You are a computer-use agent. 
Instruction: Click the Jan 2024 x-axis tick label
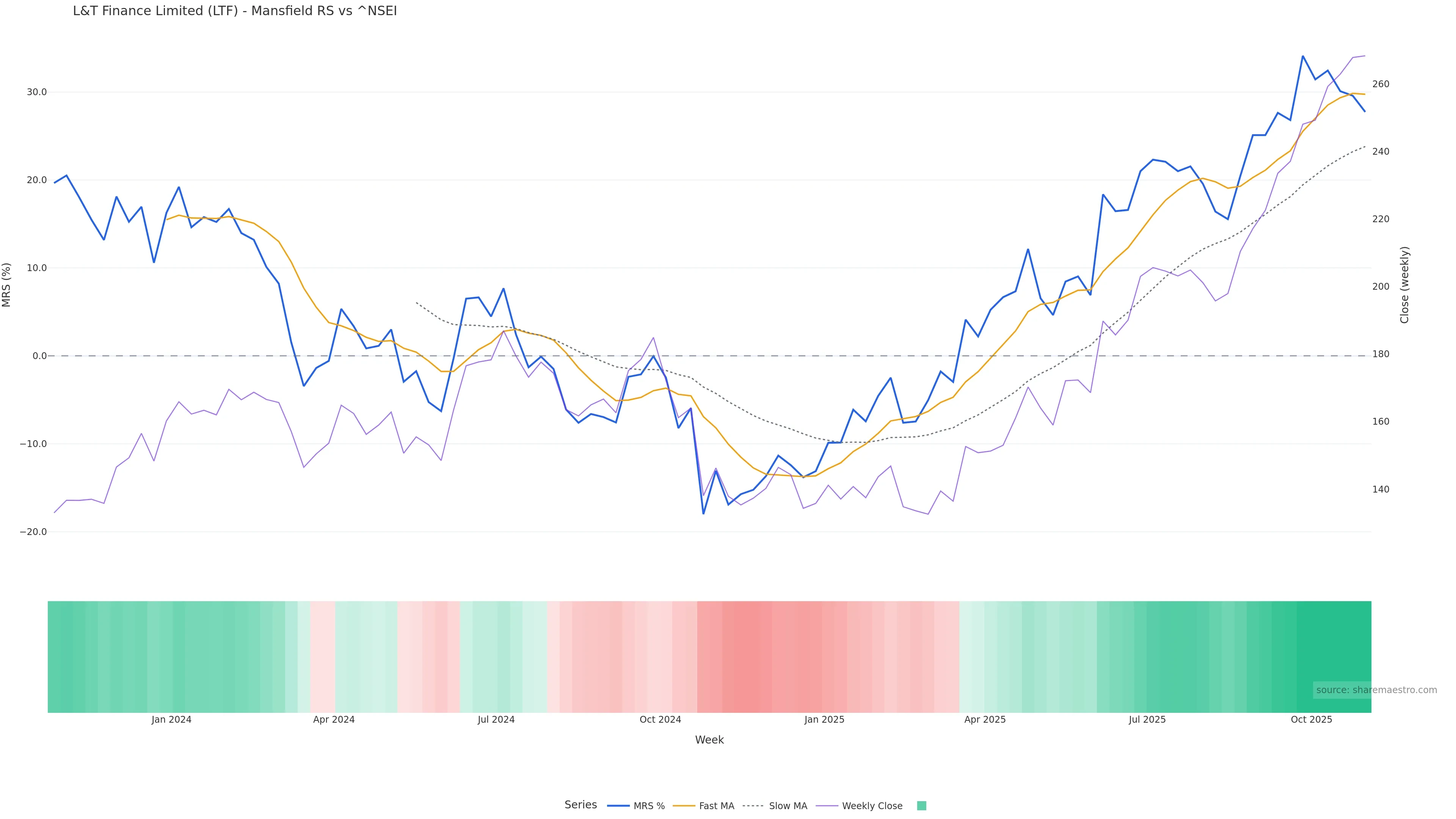coord(171,720)
